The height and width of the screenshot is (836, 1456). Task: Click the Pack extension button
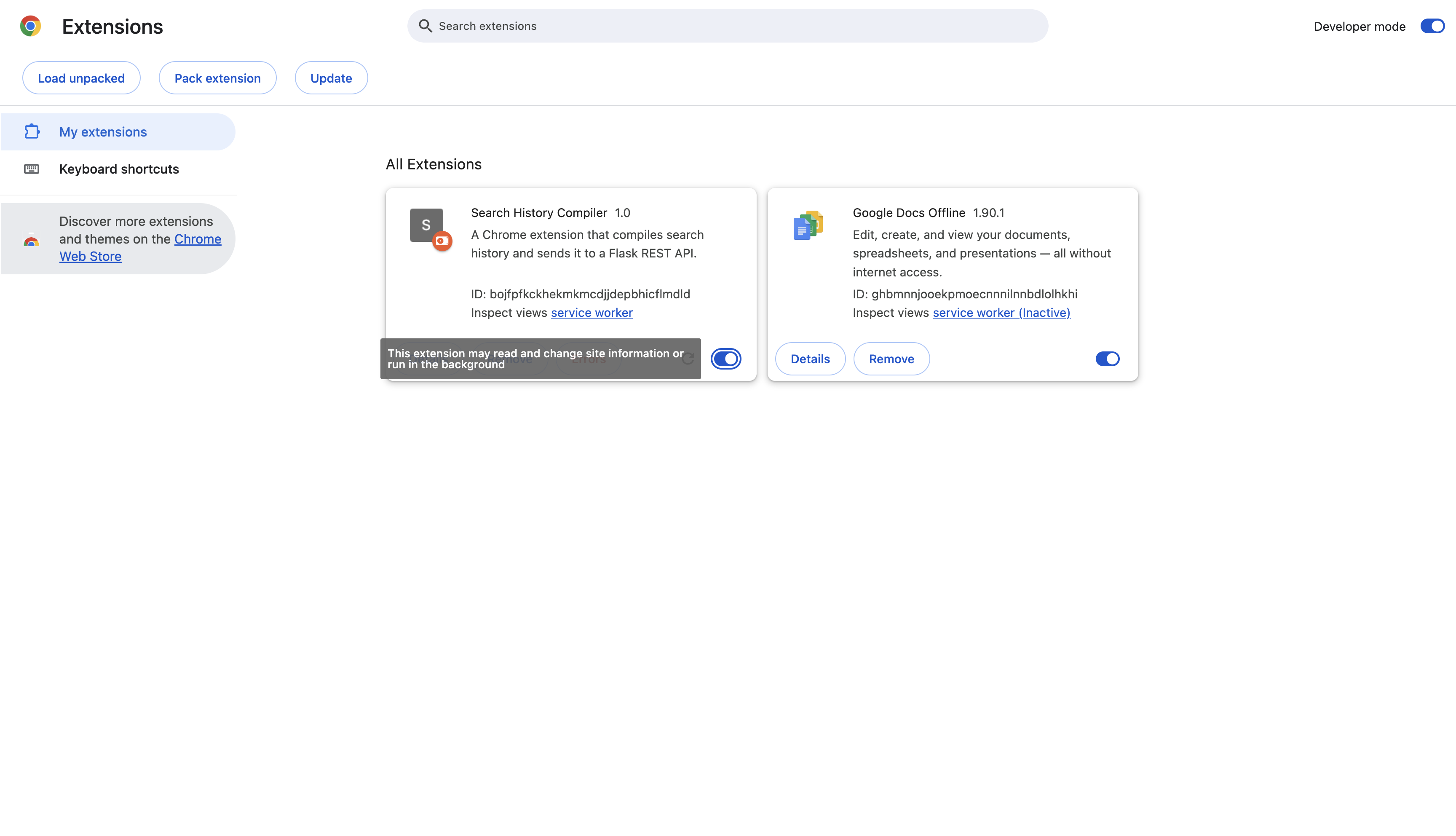point(217,78)
